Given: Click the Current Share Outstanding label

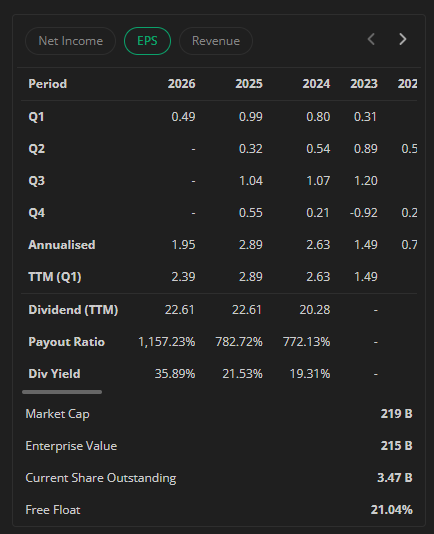Looking at the screenshot, I should [x=101, y=478].
